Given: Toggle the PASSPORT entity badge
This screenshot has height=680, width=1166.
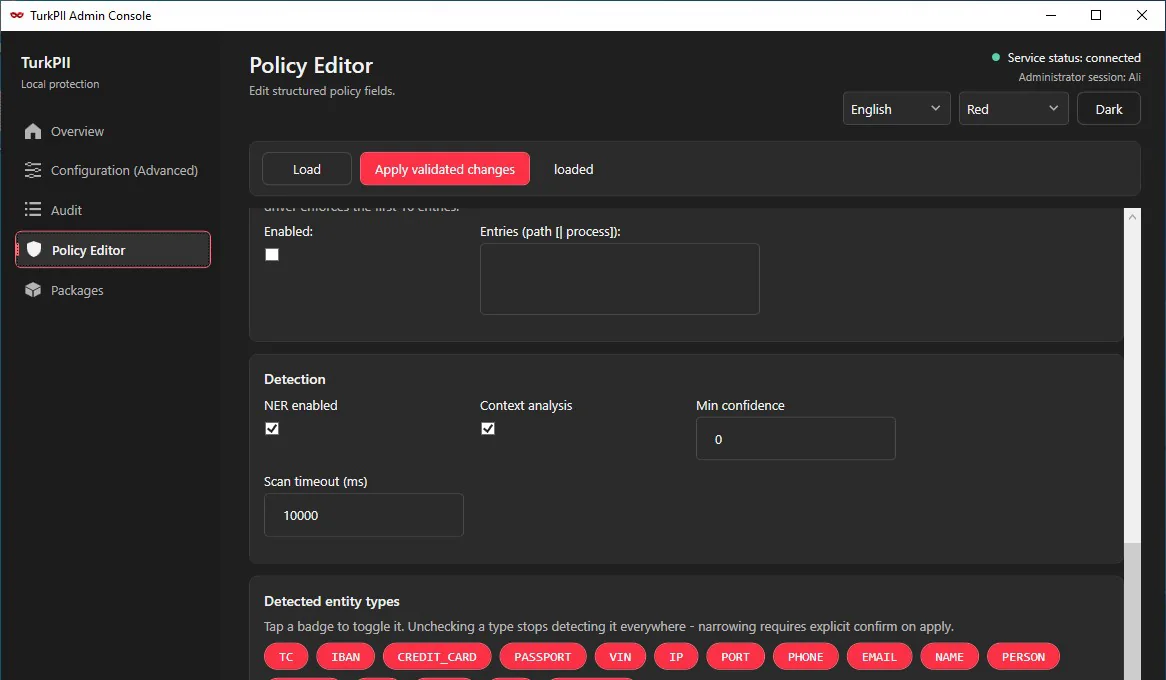Looking at the screenshot, I should pos(543,657).
